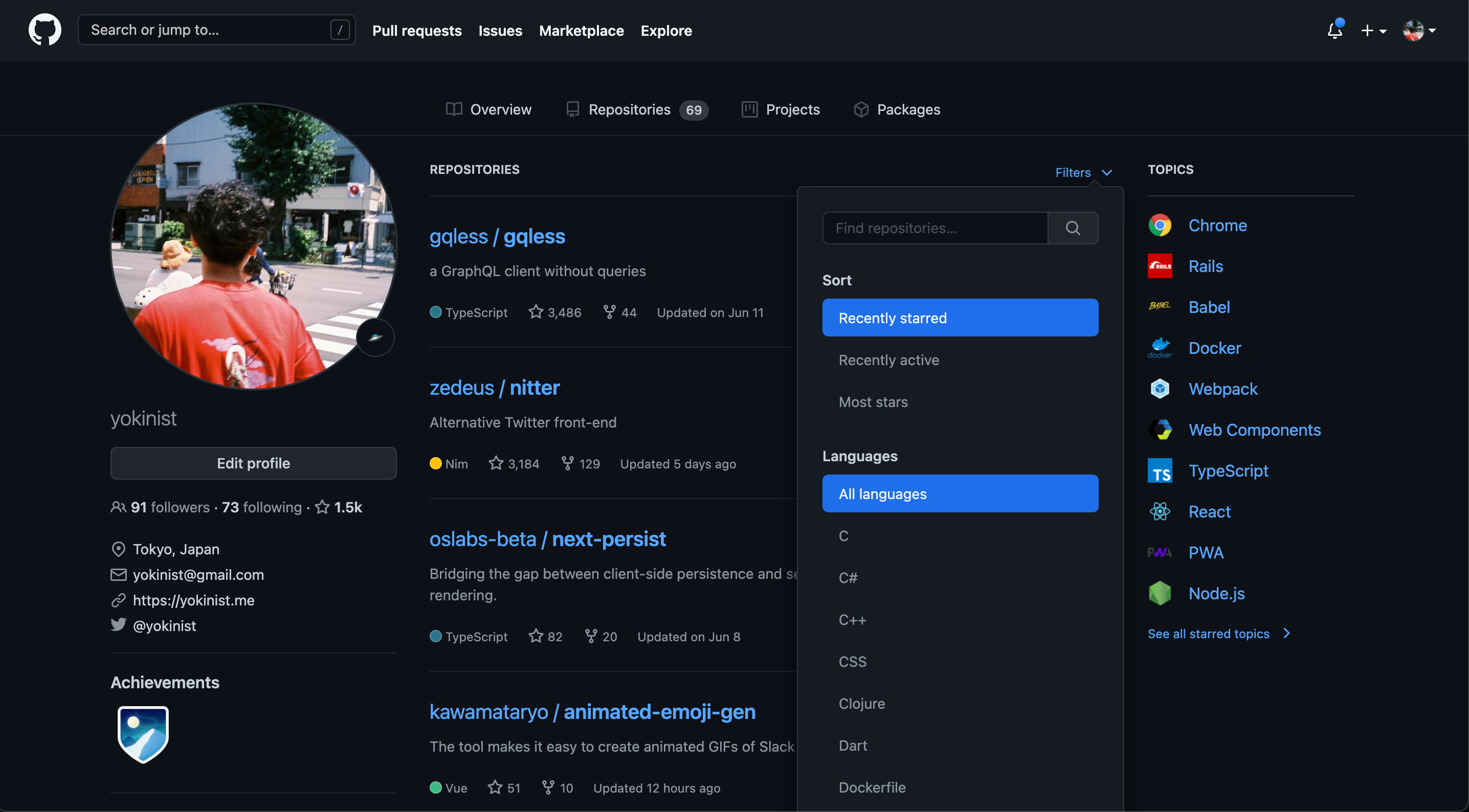Click the large profile photo
1469x812 pixels.
point(253,246)
